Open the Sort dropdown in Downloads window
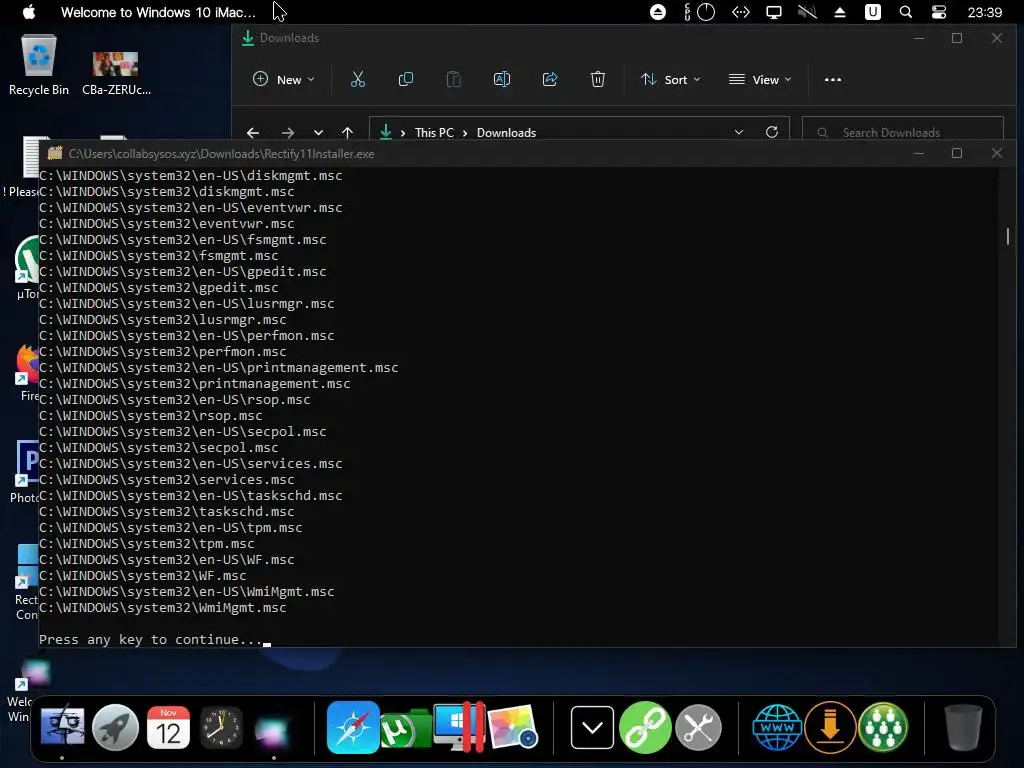 670,80
